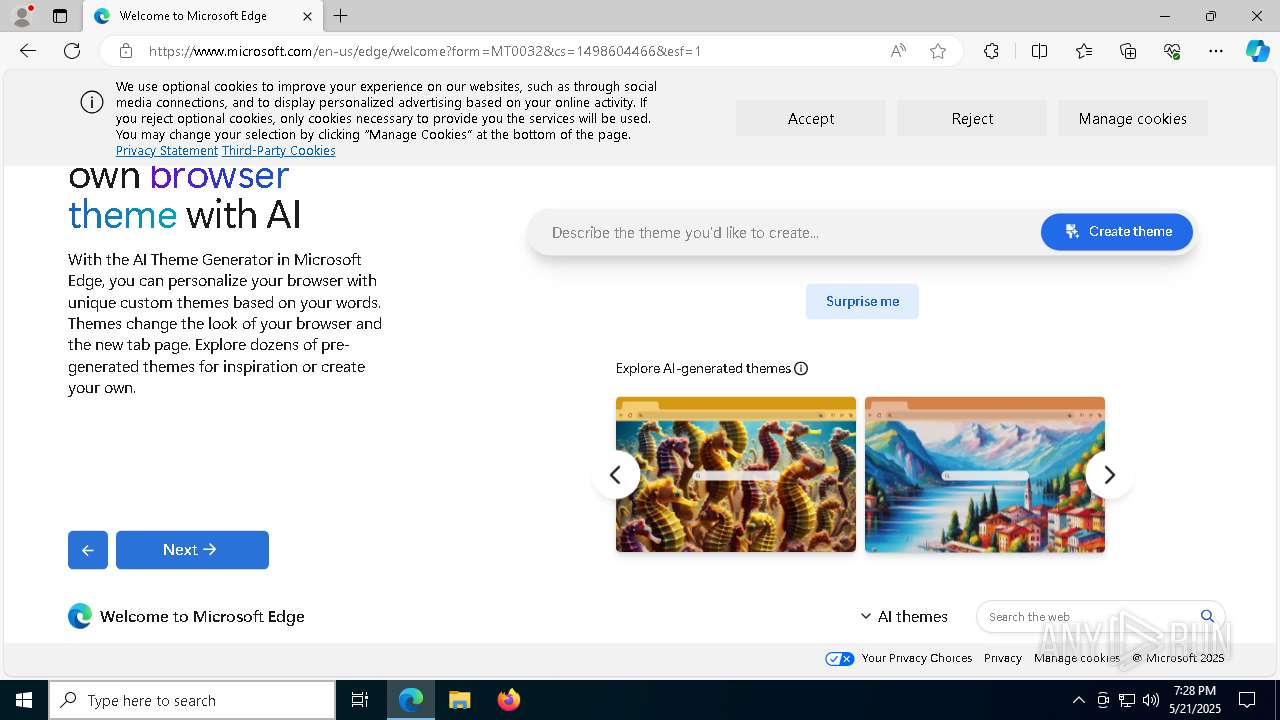This screenshot has height=720, width=1280.
Task: Open the tab actions menu icon
Action: point(60,16)
